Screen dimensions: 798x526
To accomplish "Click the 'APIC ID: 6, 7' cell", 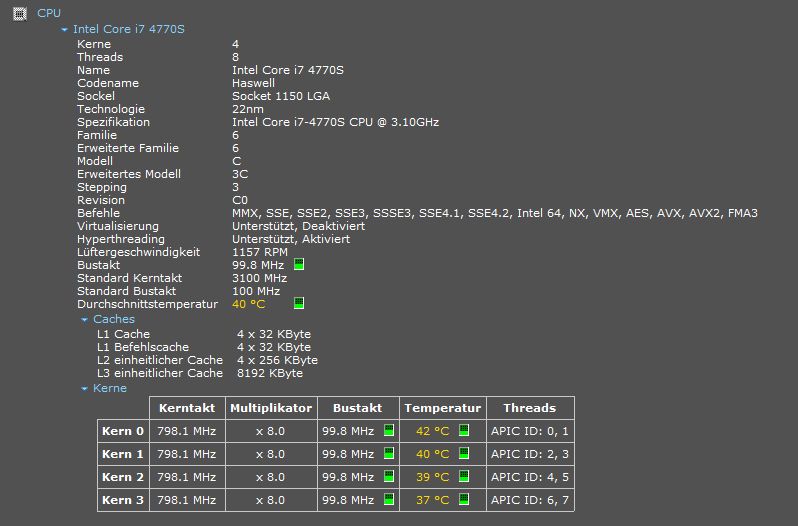I will pyautogui.click(x=530, y=500).
